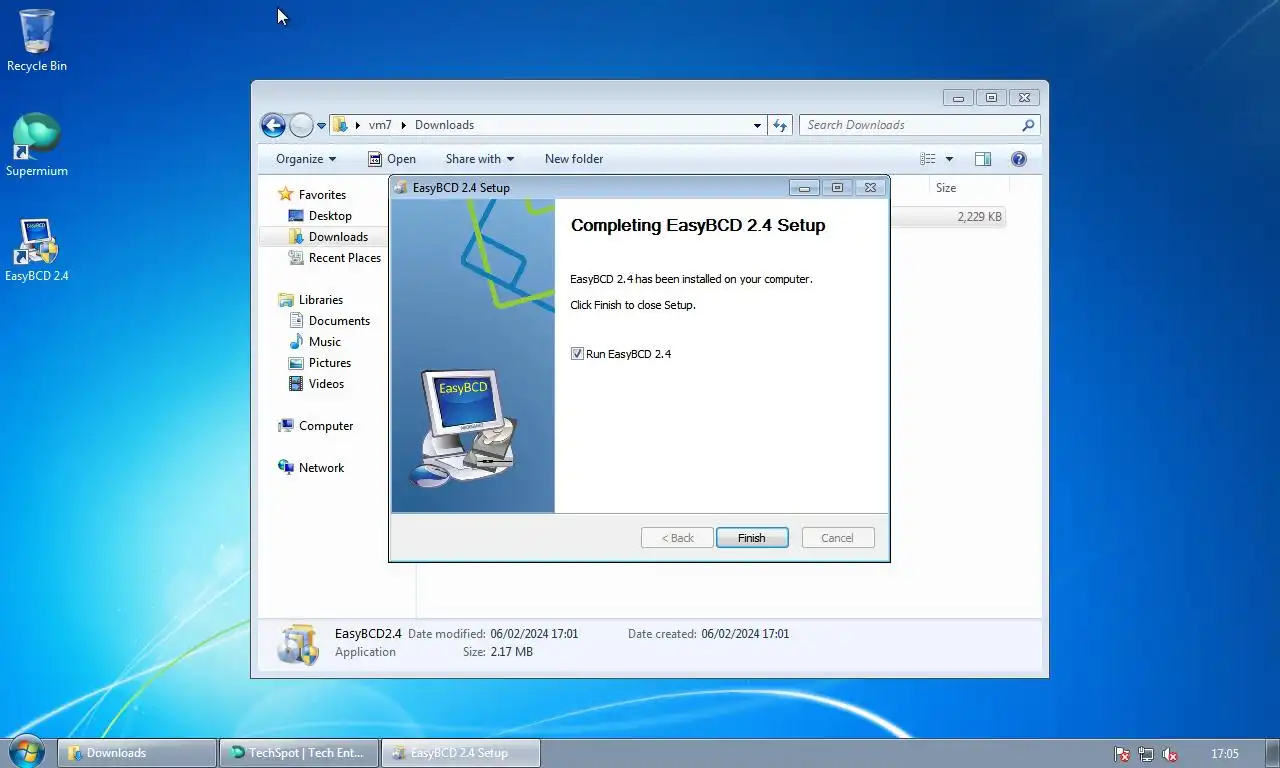
Task: Select the Supermium desktop shortcut
Action: [37, 145]
